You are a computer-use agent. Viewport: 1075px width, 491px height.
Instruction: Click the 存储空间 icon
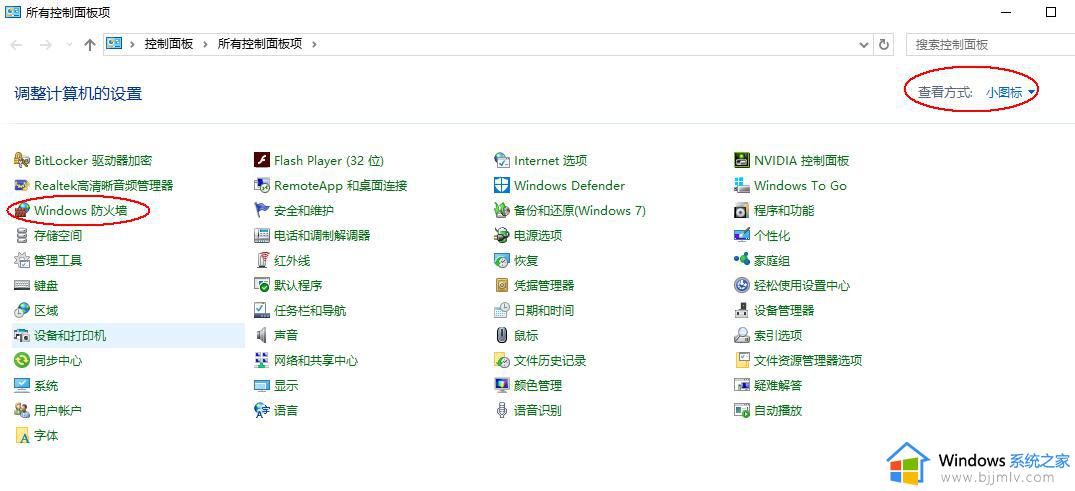point(22,235)
